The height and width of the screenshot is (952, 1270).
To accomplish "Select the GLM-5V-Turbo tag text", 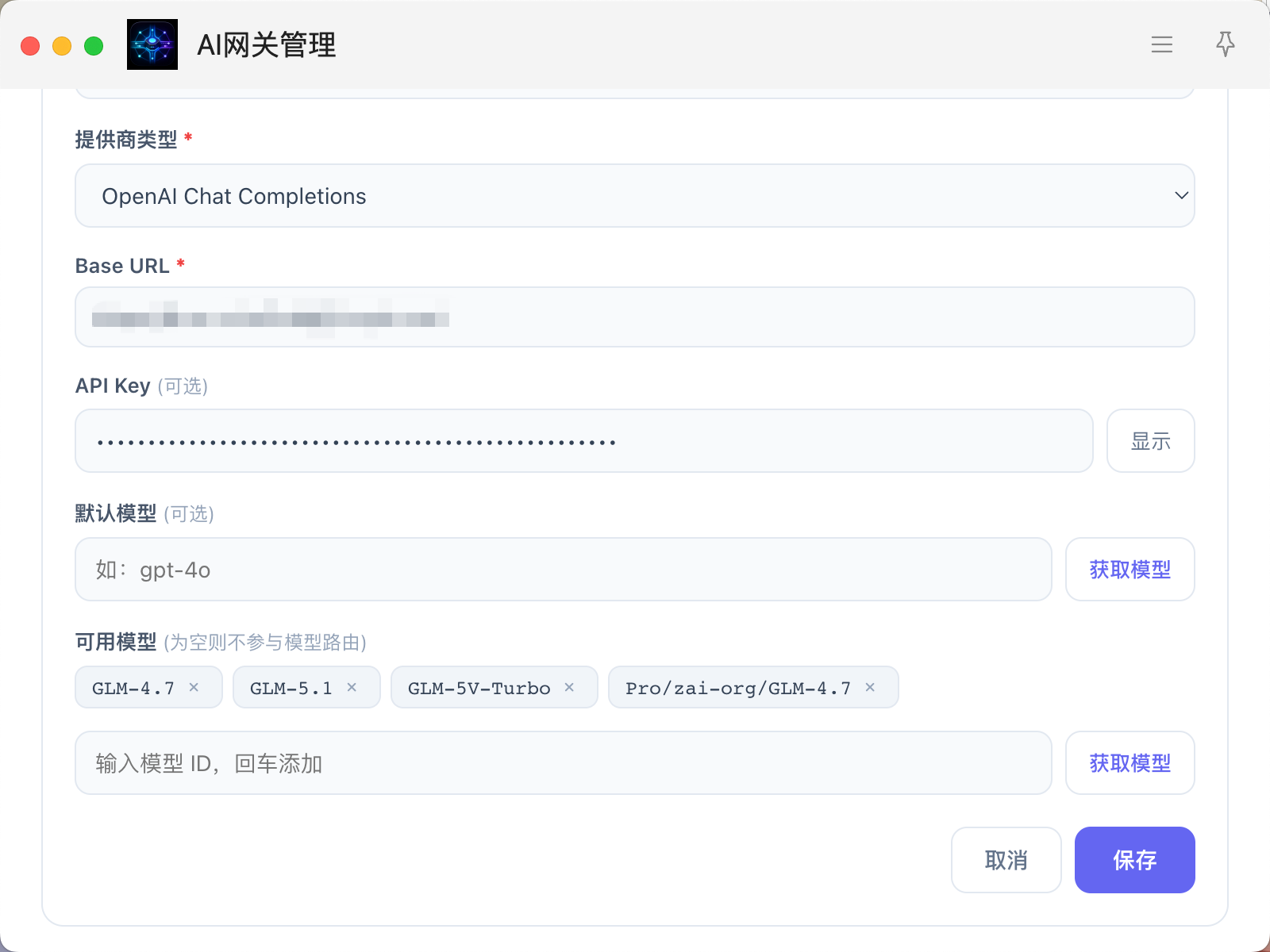I will 479,688.
